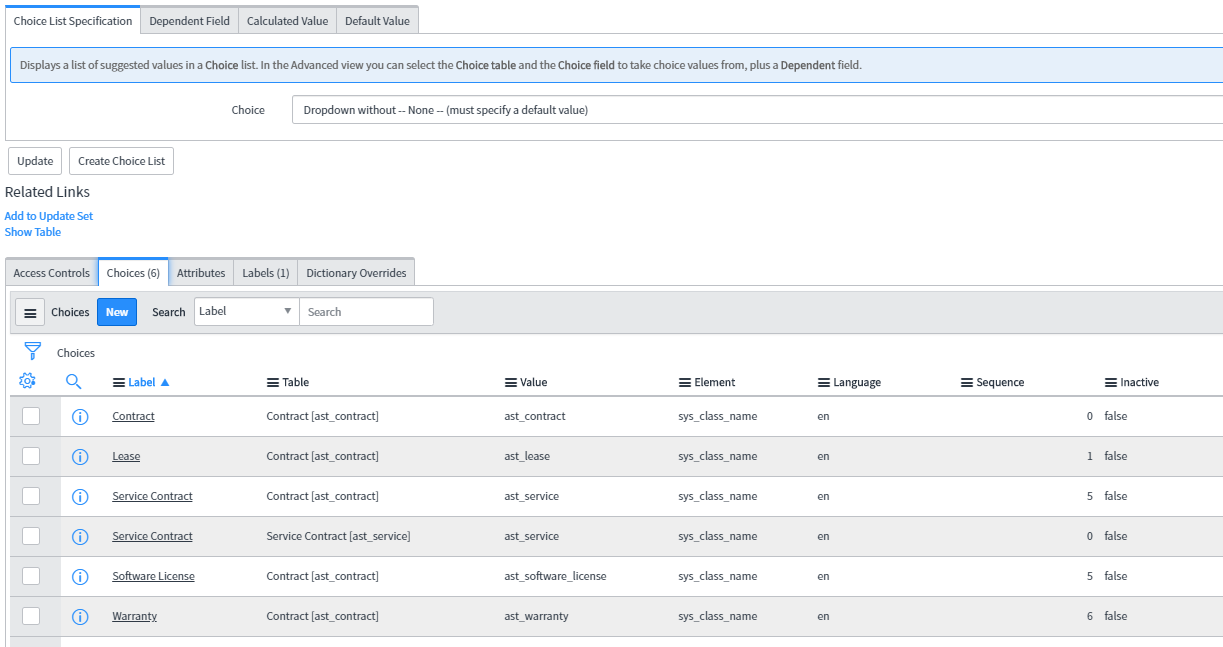Image resolution: width=1223 pixels, height=647 pixels.
Task: Open the Choices list hamburger menu
Action: tap(30, 312)
